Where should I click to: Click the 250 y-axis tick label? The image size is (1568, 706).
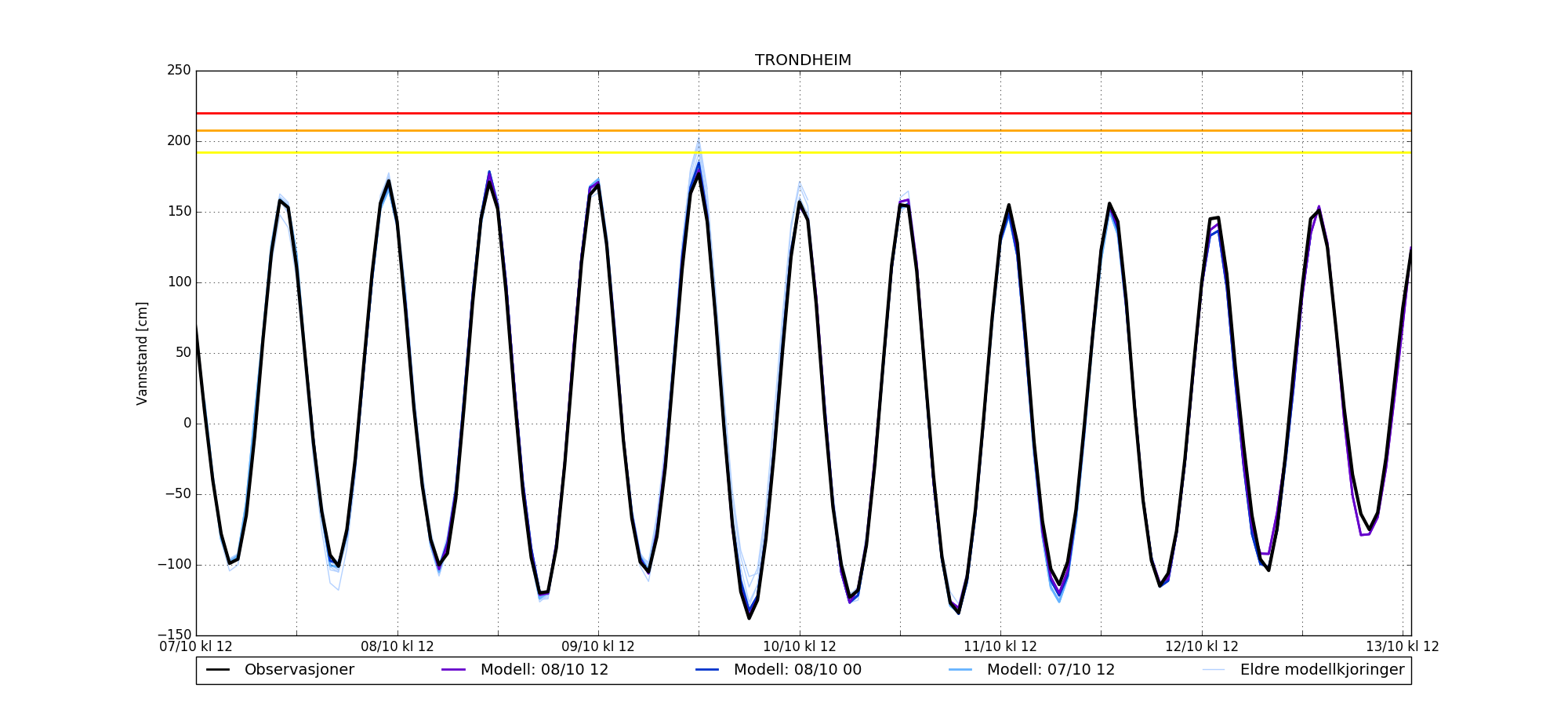pos(179,71)
